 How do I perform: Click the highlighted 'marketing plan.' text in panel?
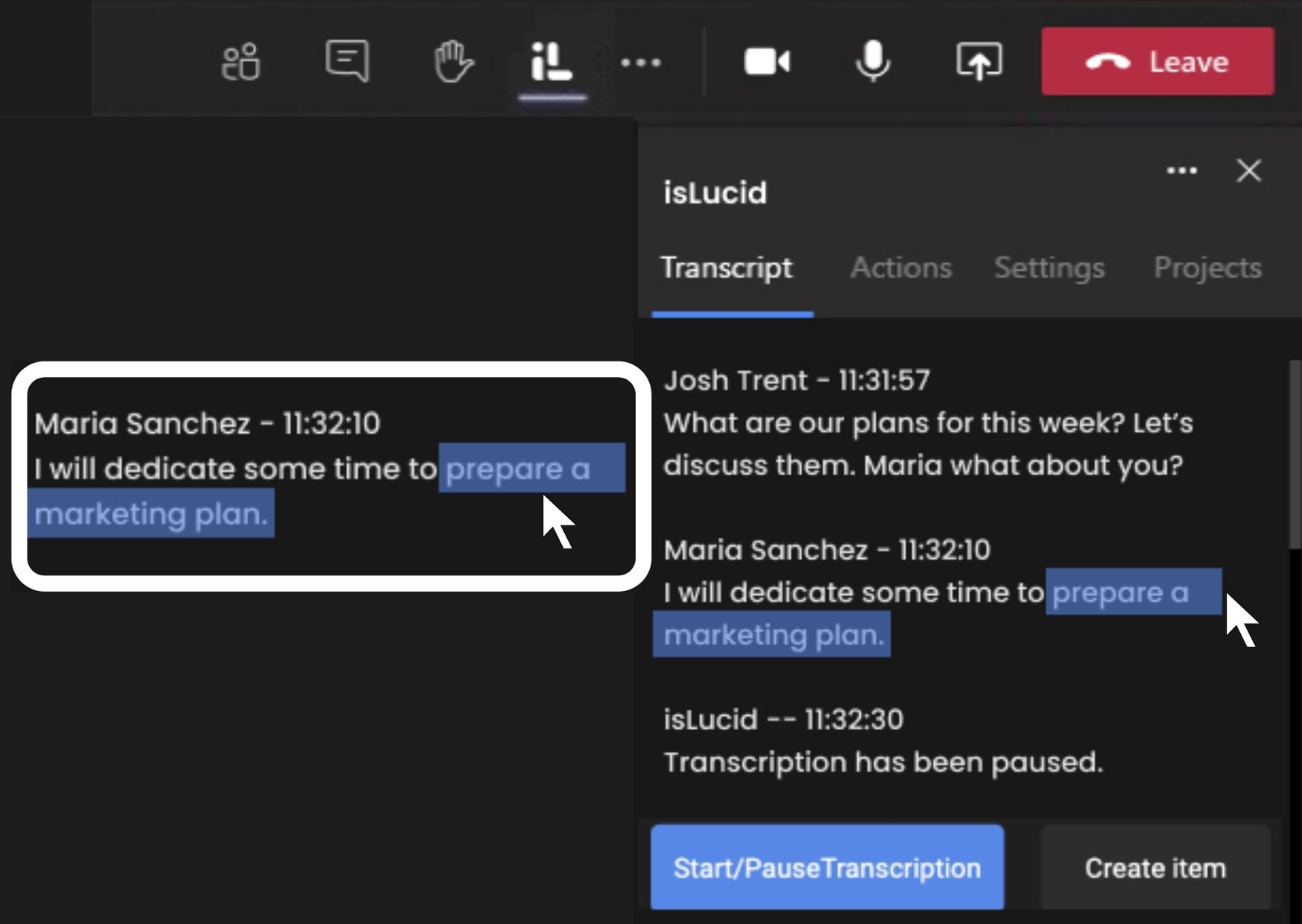(774, 635)
